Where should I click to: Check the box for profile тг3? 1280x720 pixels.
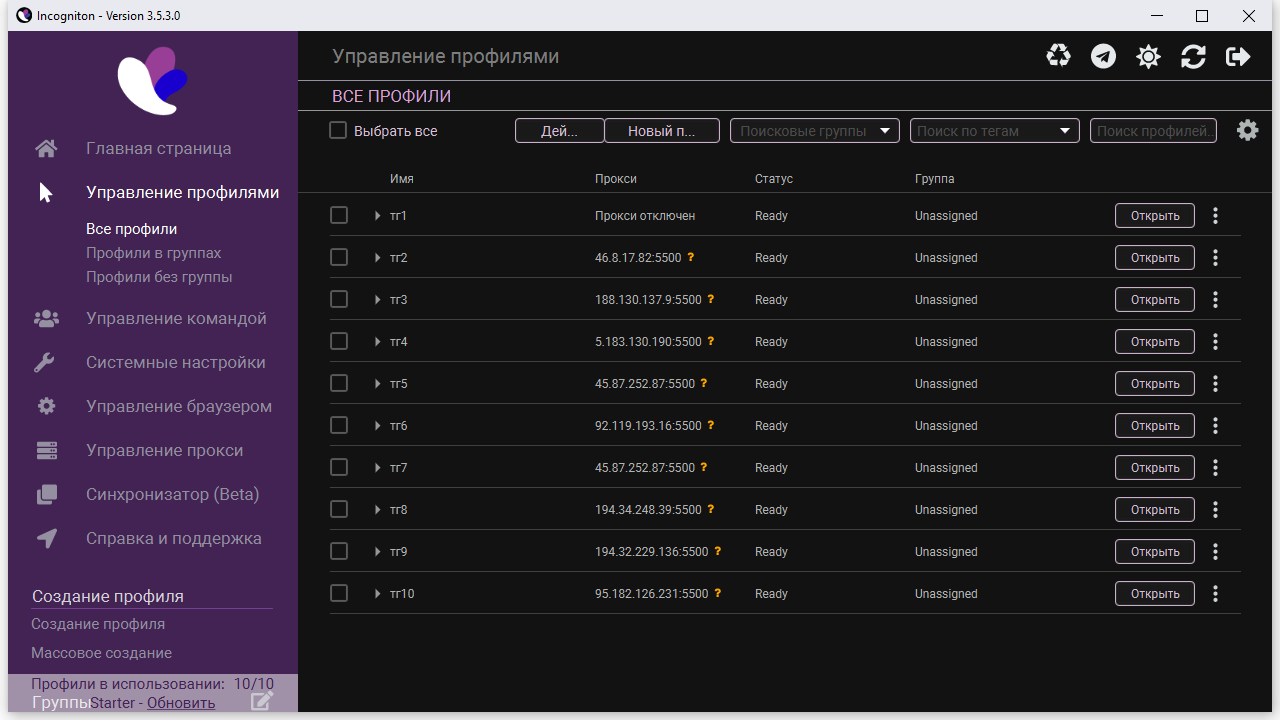[339, 299]
